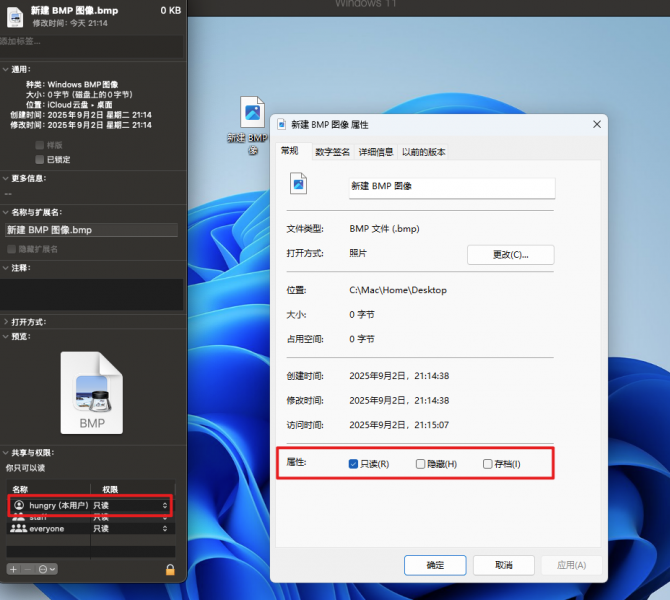The height and width of the screenshot is (600, 670).
Task: Select the everyone group icon row
Action: [18, 529]
